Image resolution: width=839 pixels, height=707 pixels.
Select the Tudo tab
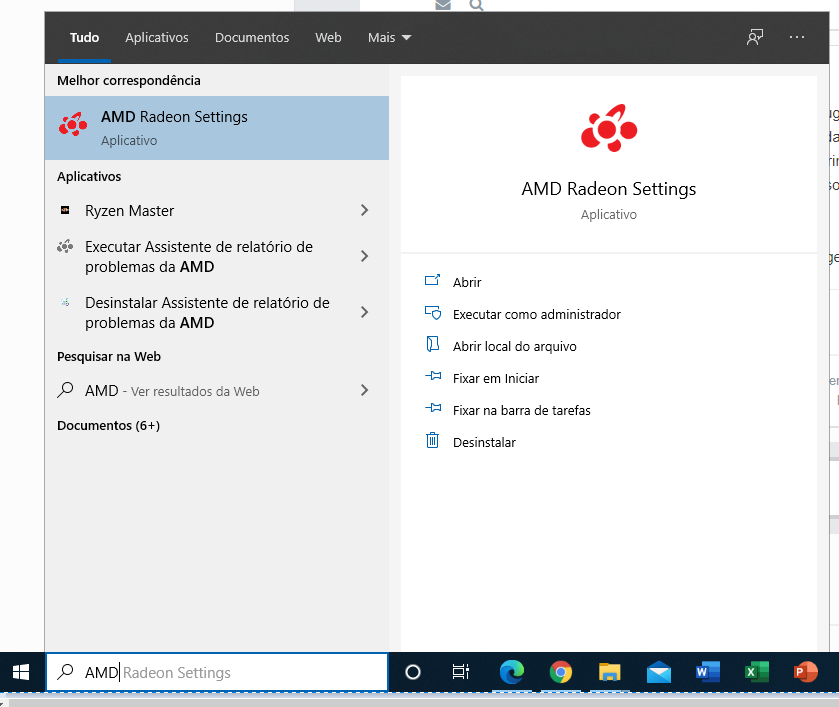coord(85,37)
